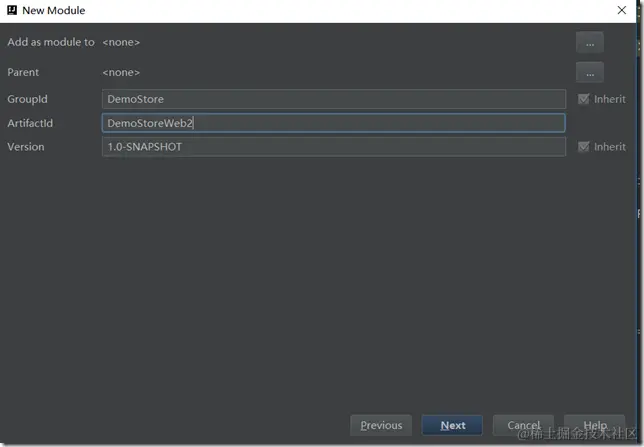Click the ArtifactId label
Image resolution: width=644 pixels, height=447 pixels.
tap(30, 123)
